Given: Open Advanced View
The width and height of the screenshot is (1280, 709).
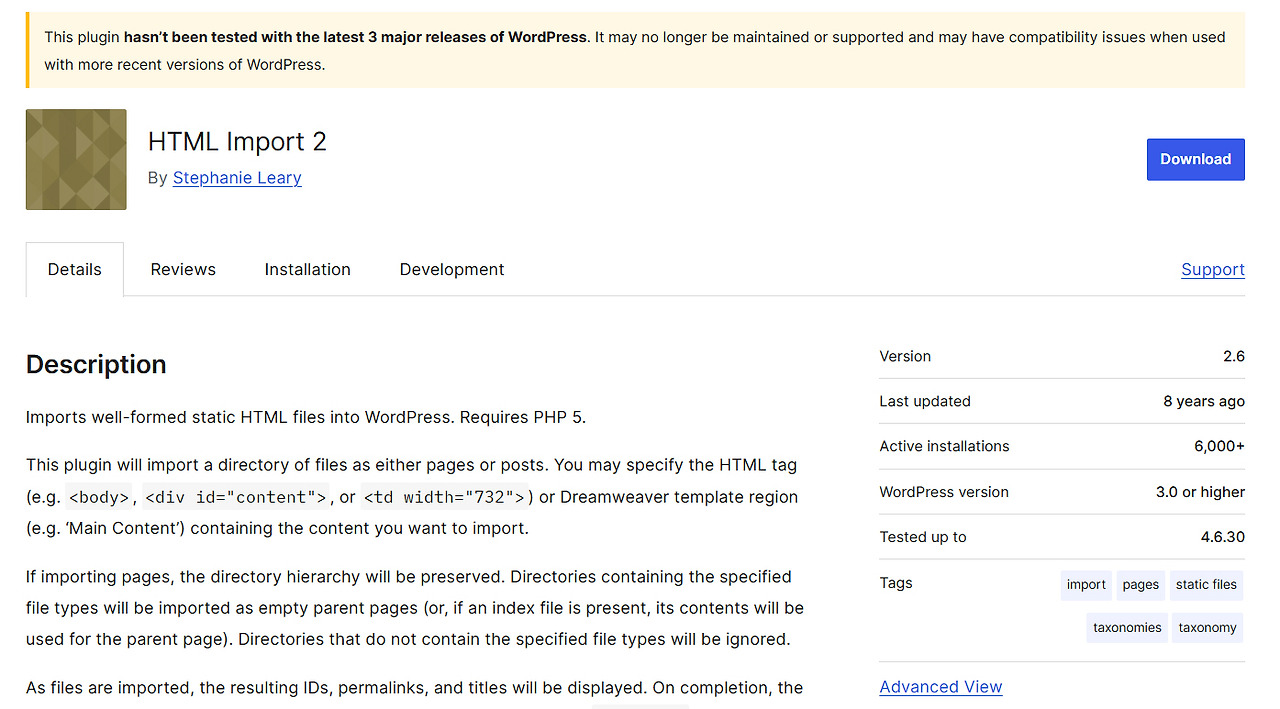Looking at the screenshot, I should point(940,687).
